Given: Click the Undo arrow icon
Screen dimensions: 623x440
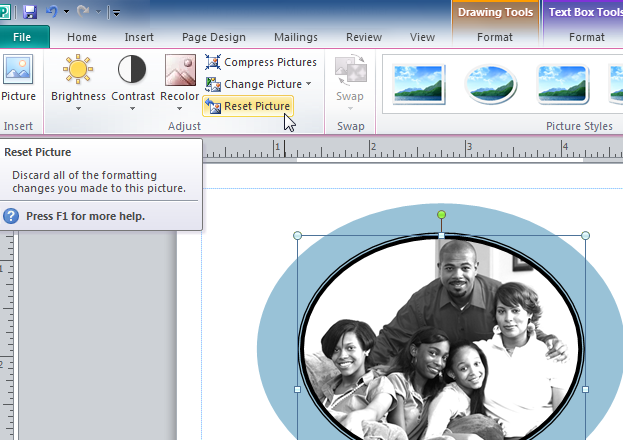Looking at the screenshot, I should click(50, 12).
